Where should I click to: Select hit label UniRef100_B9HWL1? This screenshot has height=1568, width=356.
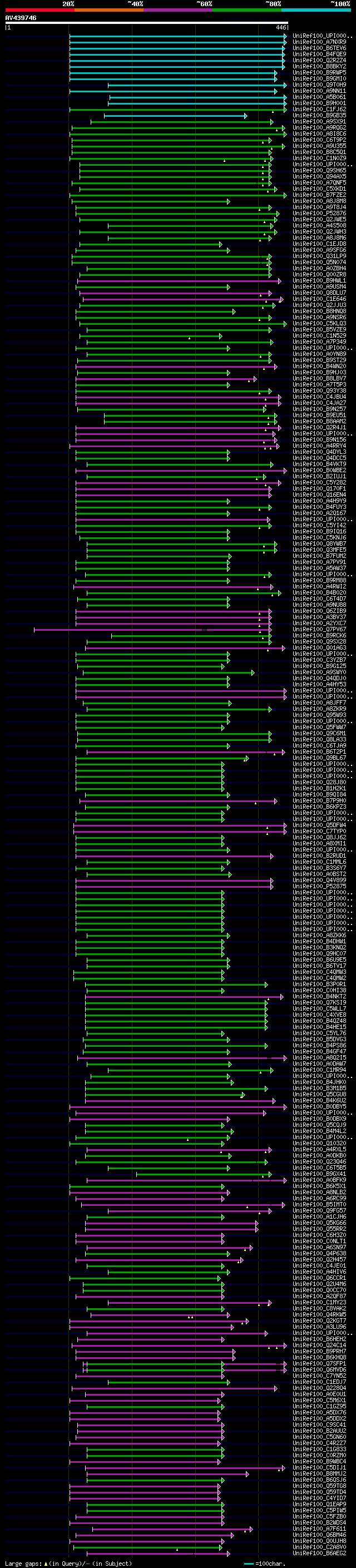(319, 280)
